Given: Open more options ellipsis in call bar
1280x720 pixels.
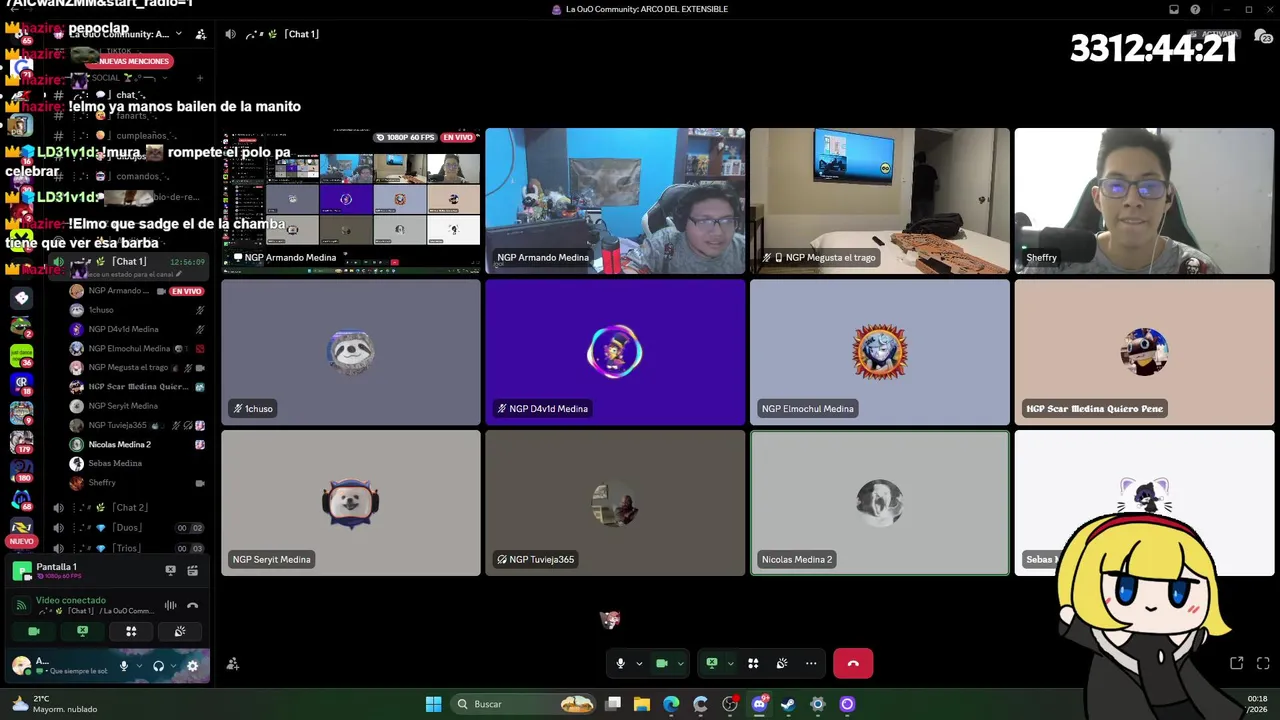Looking at the screenshot, I should 811,663.
